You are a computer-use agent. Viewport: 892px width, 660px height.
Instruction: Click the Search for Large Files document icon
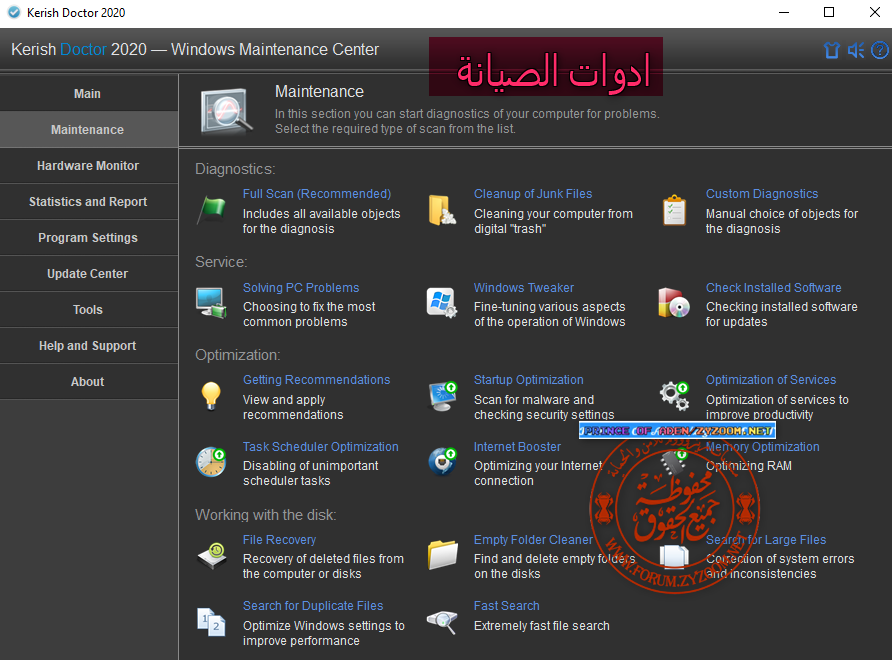(x=674, y=556)
